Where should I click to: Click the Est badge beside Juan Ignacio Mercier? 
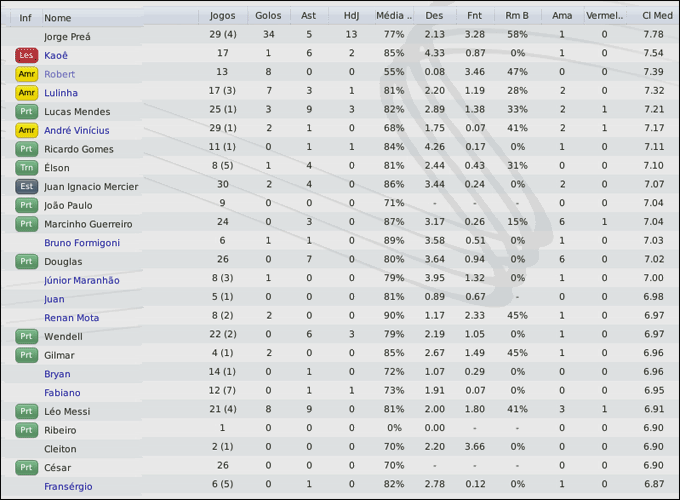tap(26, 186)
